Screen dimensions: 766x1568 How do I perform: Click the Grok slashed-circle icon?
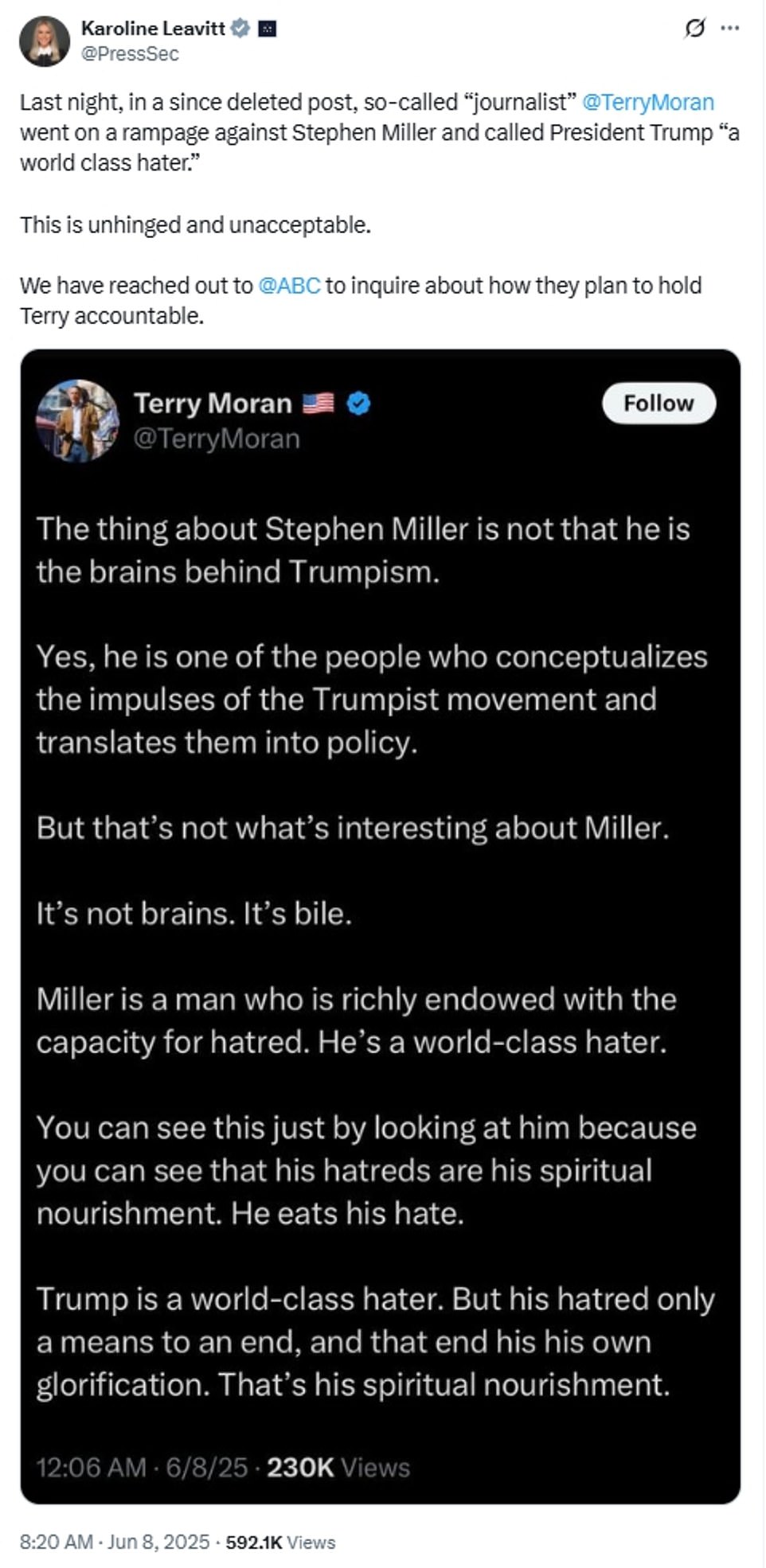coord(694,29)
